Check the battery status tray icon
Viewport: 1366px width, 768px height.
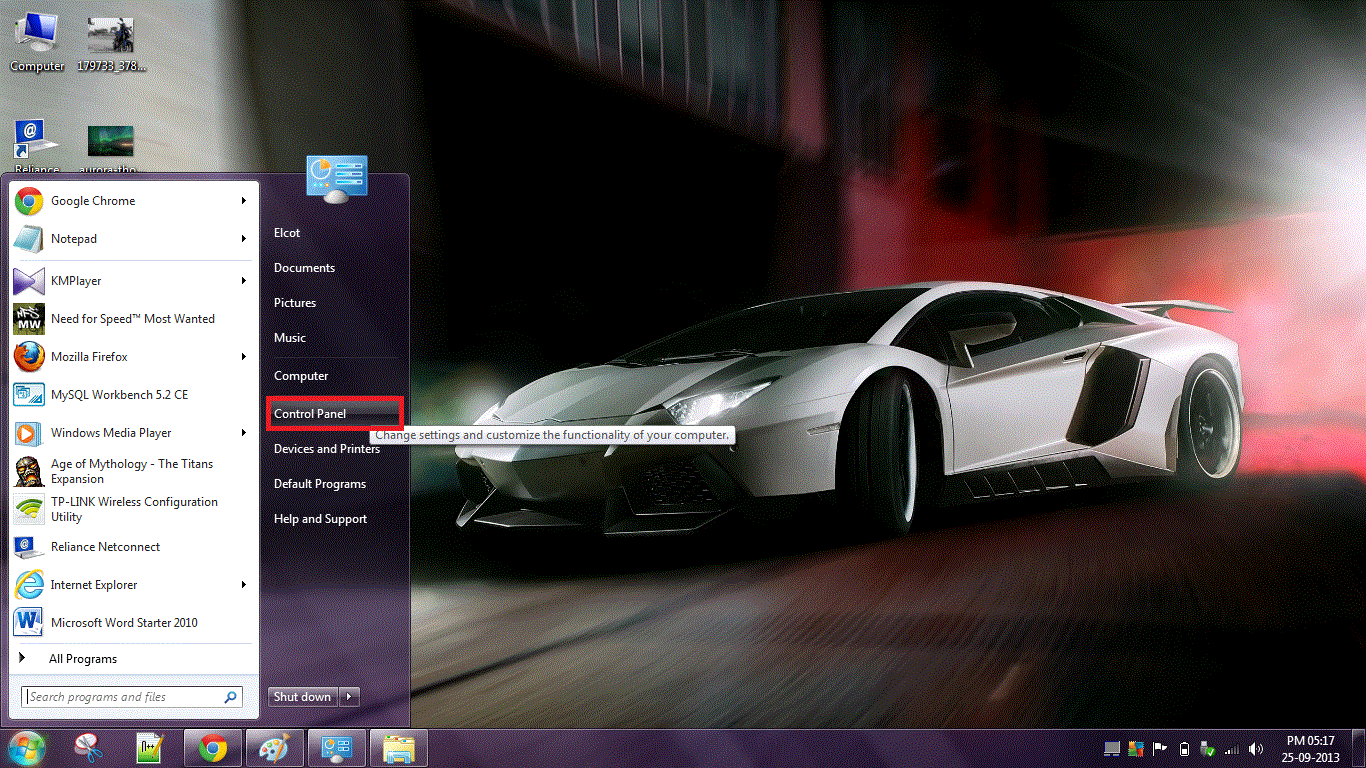pos(1185,748)
